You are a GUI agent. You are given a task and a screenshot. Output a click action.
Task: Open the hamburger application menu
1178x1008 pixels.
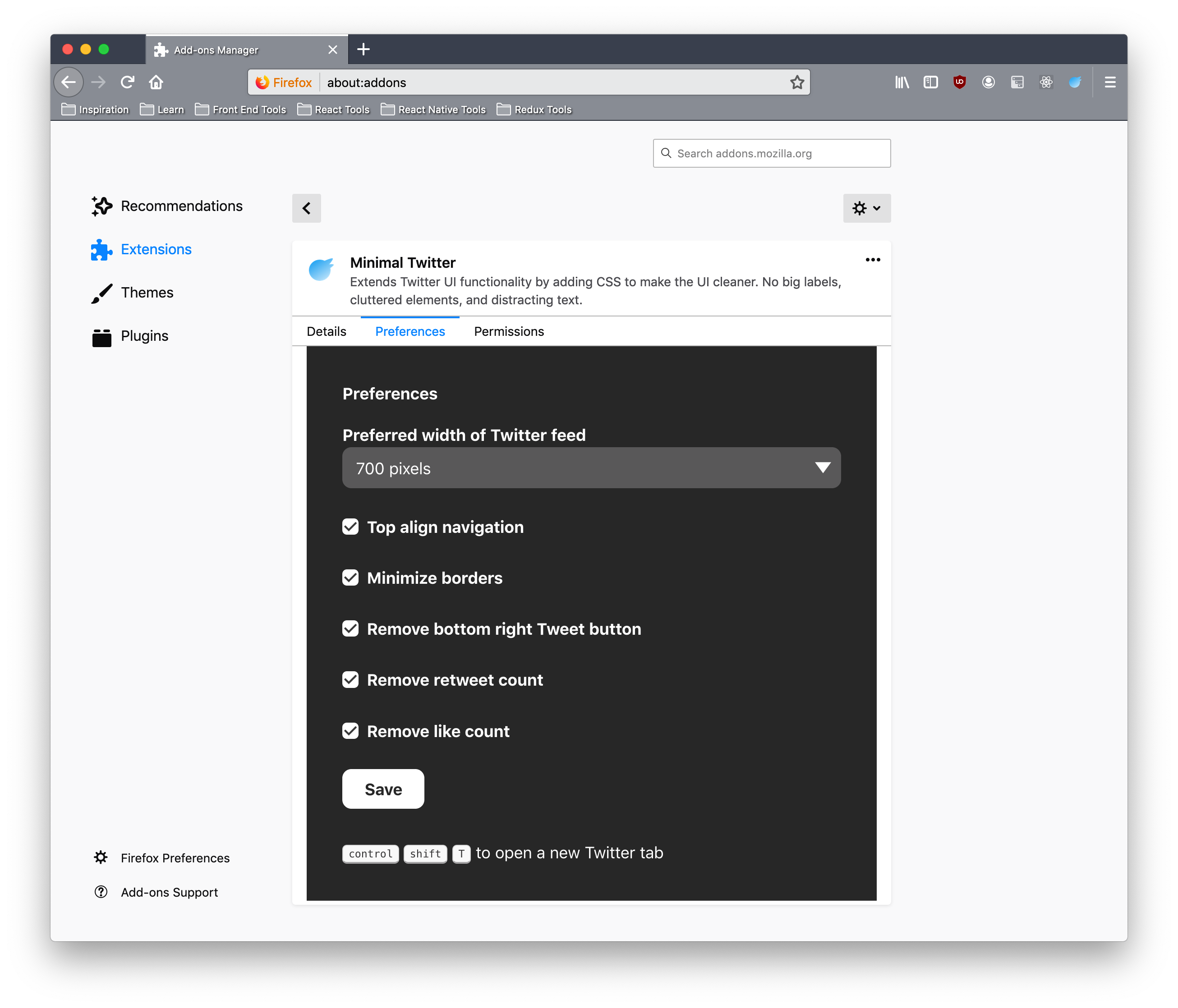click(1110, 82)
